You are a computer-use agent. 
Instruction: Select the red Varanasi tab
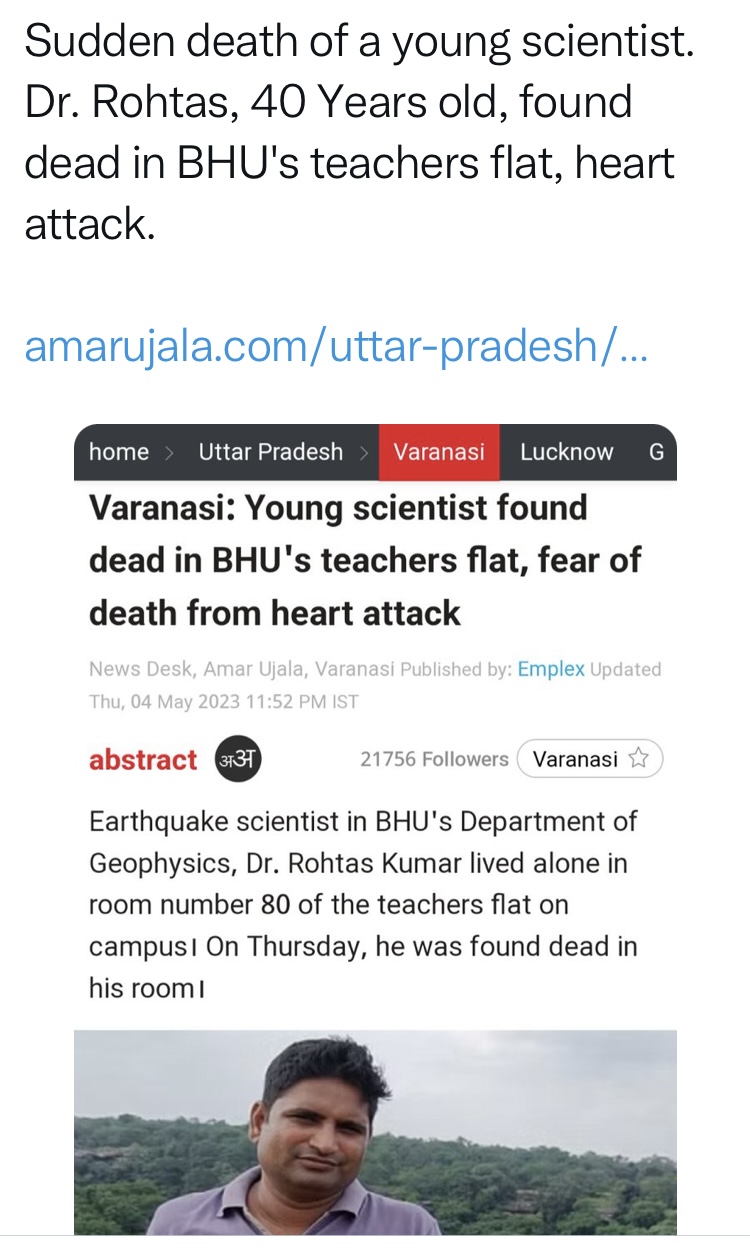coord(439,452)
